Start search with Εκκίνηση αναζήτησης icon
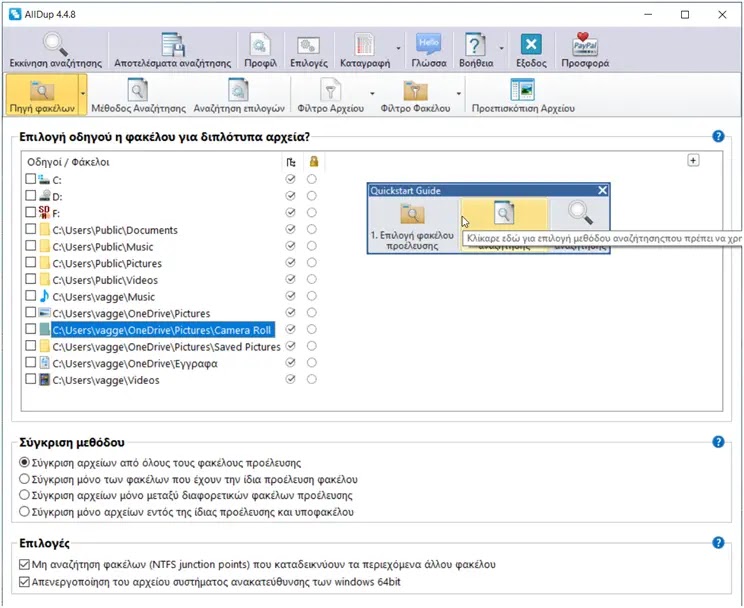Viewport: 744px width, 608px height. pos(56,50)
